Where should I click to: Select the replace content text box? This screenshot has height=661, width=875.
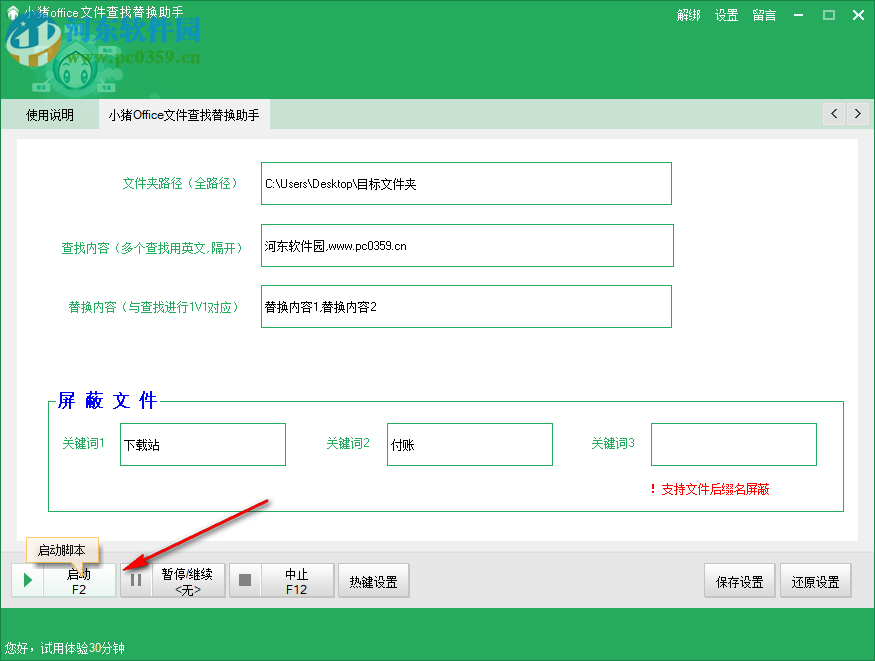tap(465, 306)
